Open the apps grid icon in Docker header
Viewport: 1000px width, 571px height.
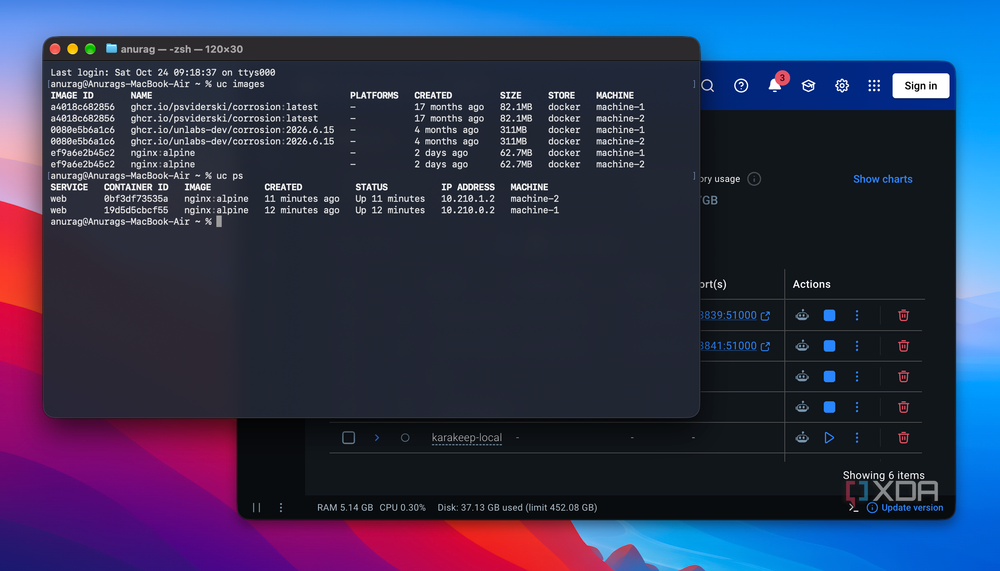(874, 85)
